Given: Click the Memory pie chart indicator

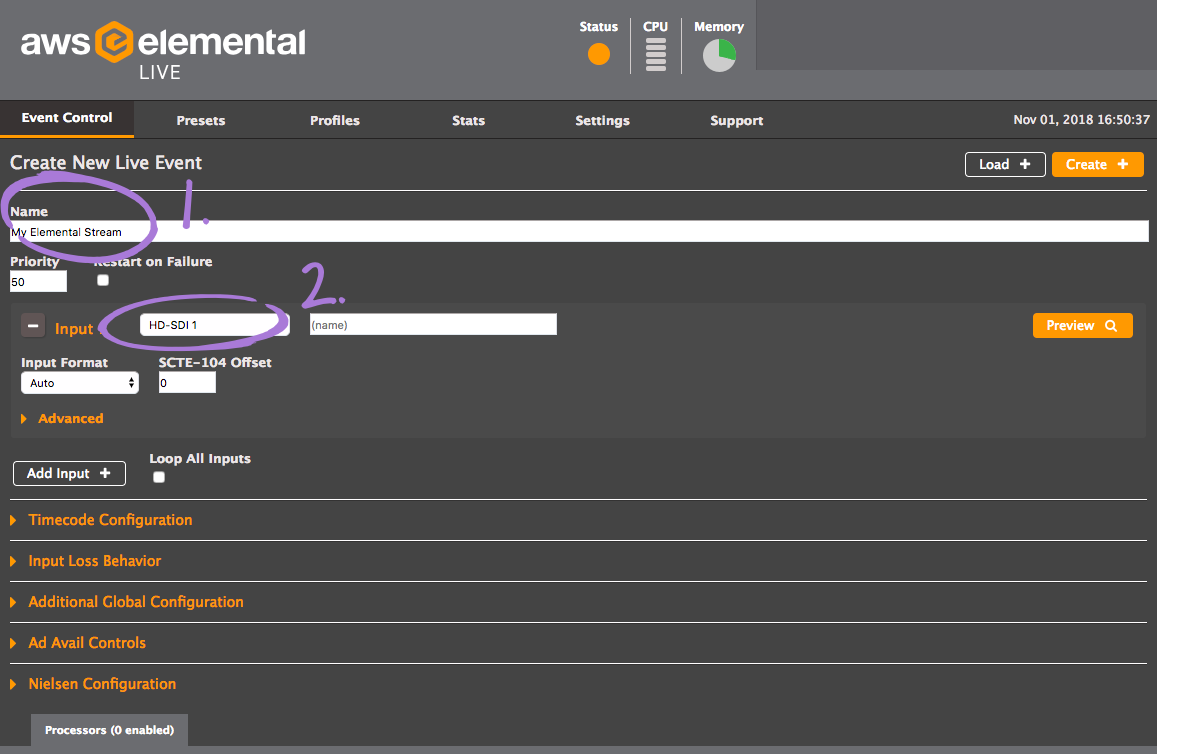Looking at the screenshot, I should click(x=718, y=55).
